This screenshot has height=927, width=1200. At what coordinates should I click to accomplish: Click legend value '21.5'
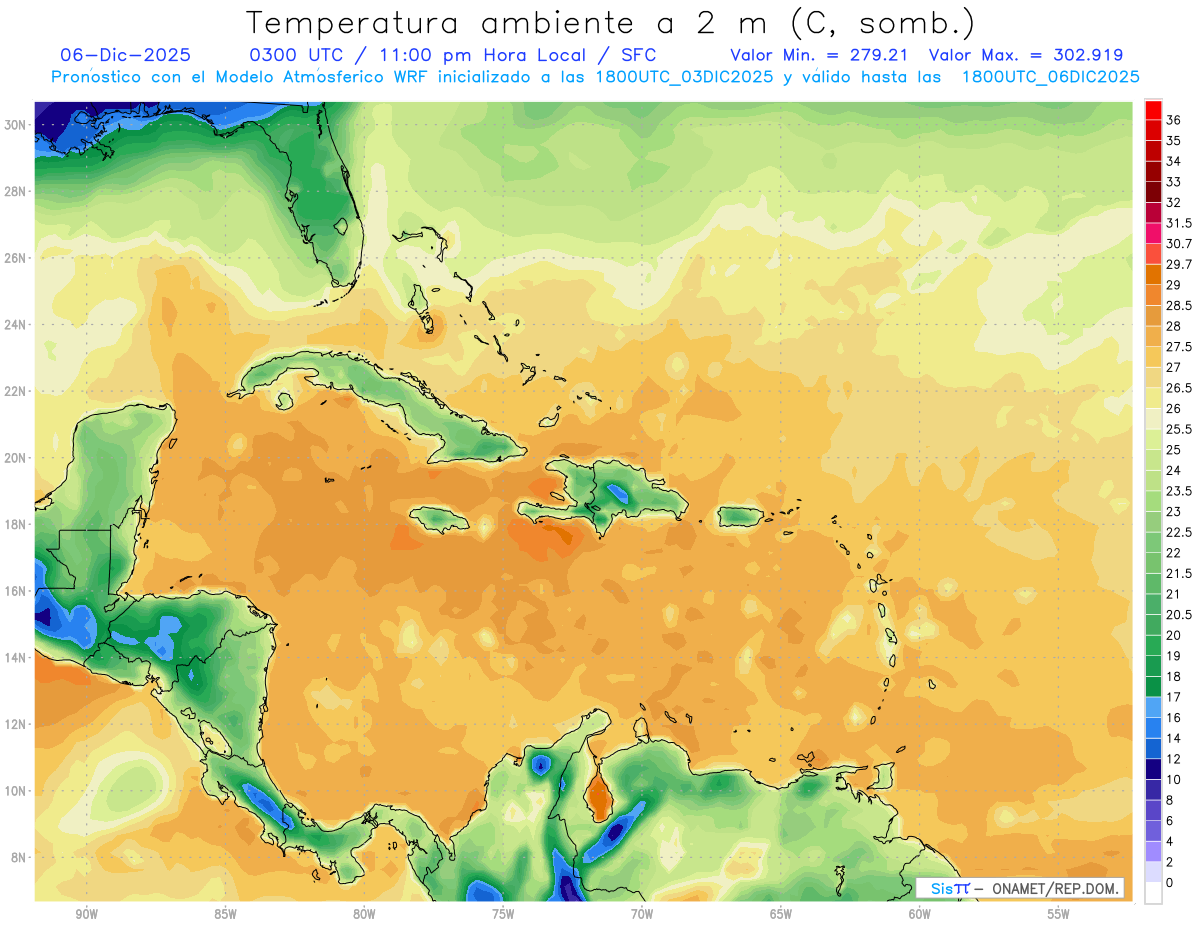coord(1179,573)
